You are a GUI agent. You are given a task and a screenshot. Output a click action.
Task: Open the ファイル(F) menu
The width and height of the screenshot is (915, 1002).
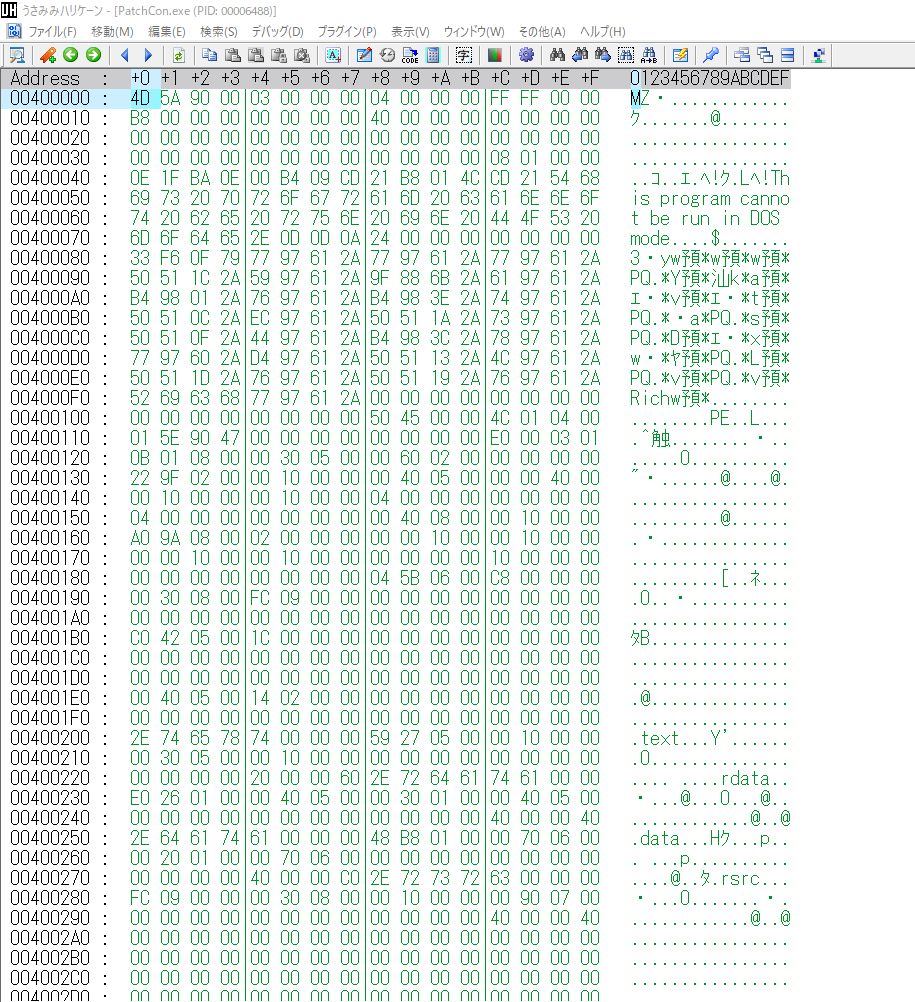(x=52, y=31)
